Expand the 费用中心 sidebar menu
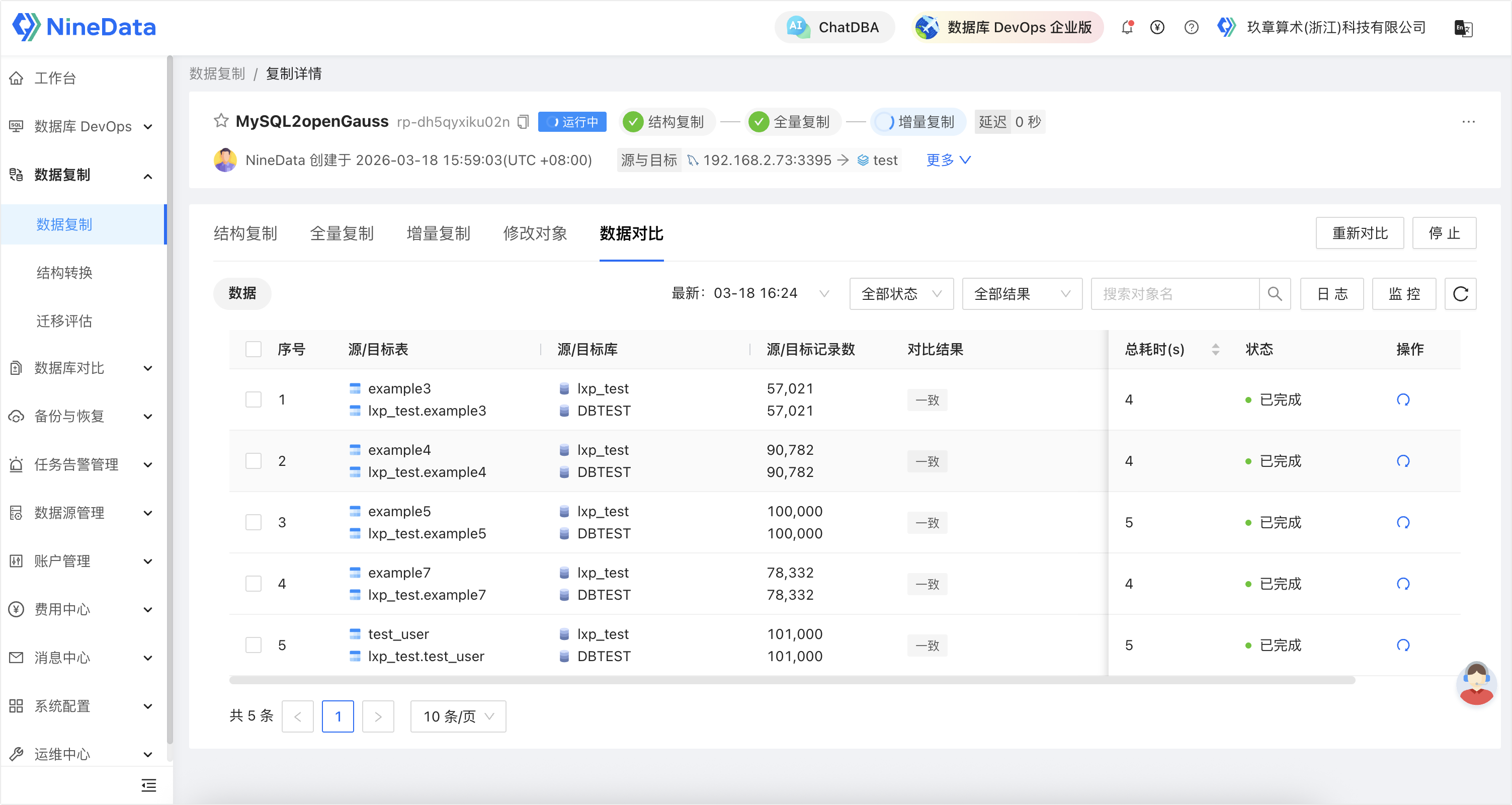The width and height of the screenshot is (1512, 805). (83, 609)
